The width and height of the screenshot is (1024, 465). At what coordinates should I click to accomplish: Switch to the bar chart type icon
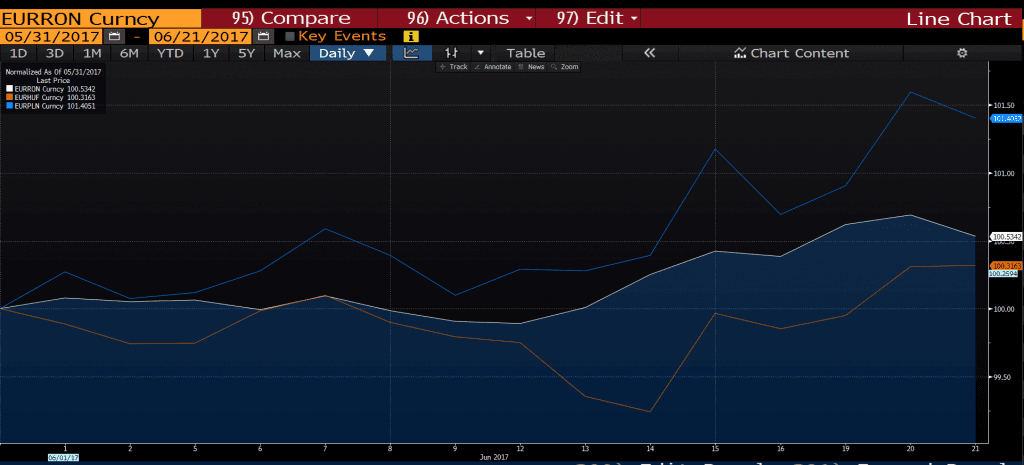451,54
